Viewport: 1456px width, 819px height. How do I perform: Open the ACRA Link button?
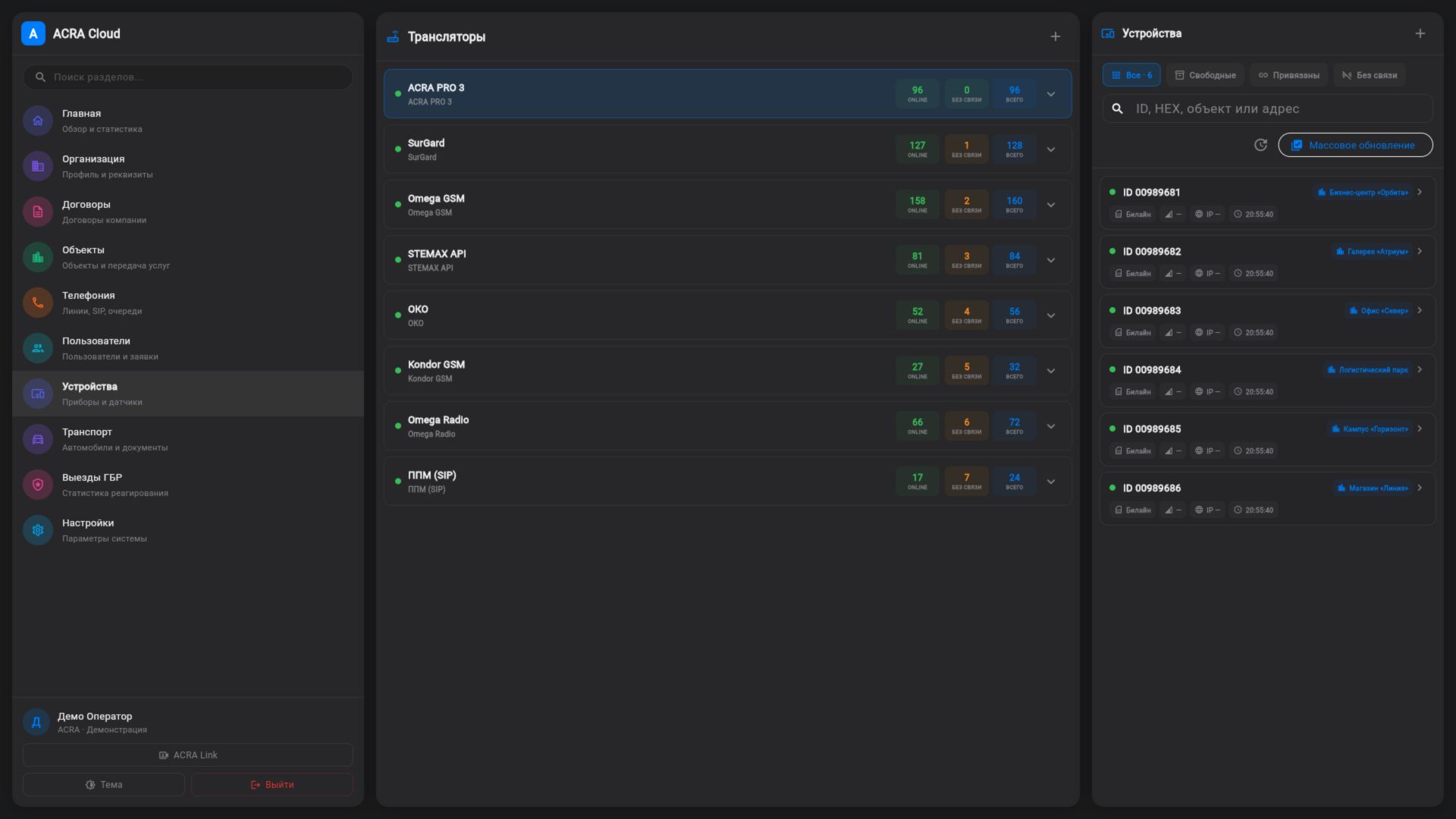(188, 755)
